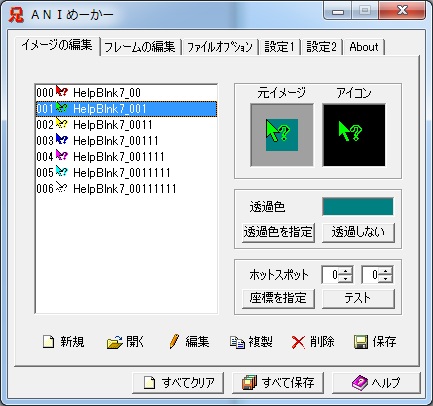Increase the first hotspot value with up arrow
Viewport: 433px width, 406px height.
346,271
